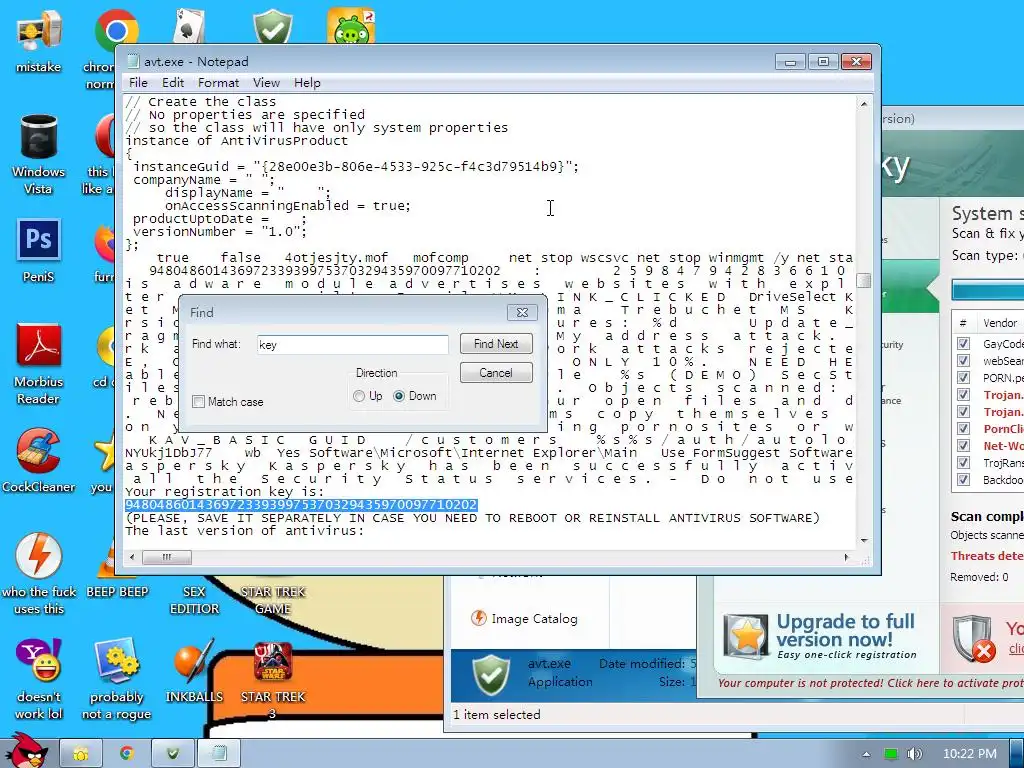Click Find Next button
Image resolution: width=1024 pixels, height=768 pixels.
coord(496,344)
